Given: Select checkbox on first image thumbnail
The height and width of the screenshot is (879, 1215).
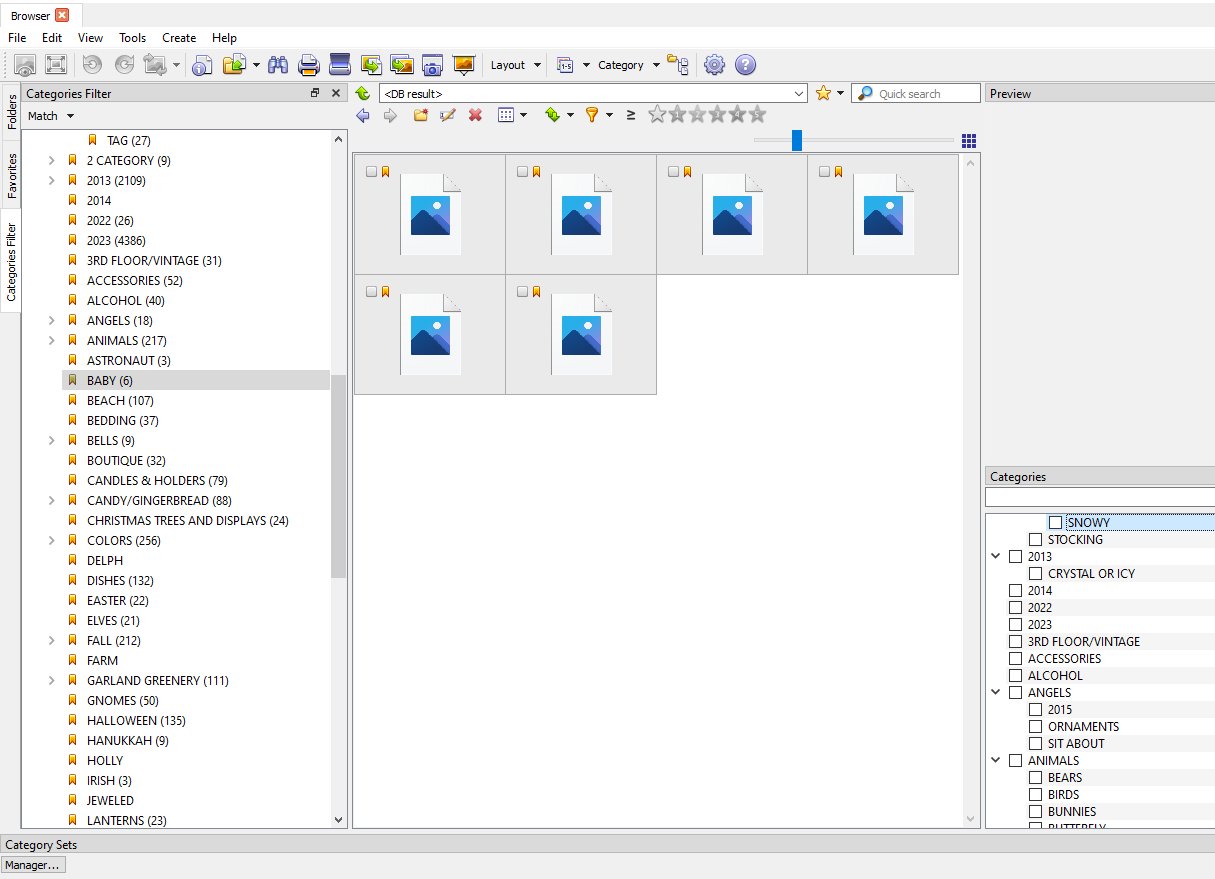Looking at the screenshot, I should click(x=372, y=172).
